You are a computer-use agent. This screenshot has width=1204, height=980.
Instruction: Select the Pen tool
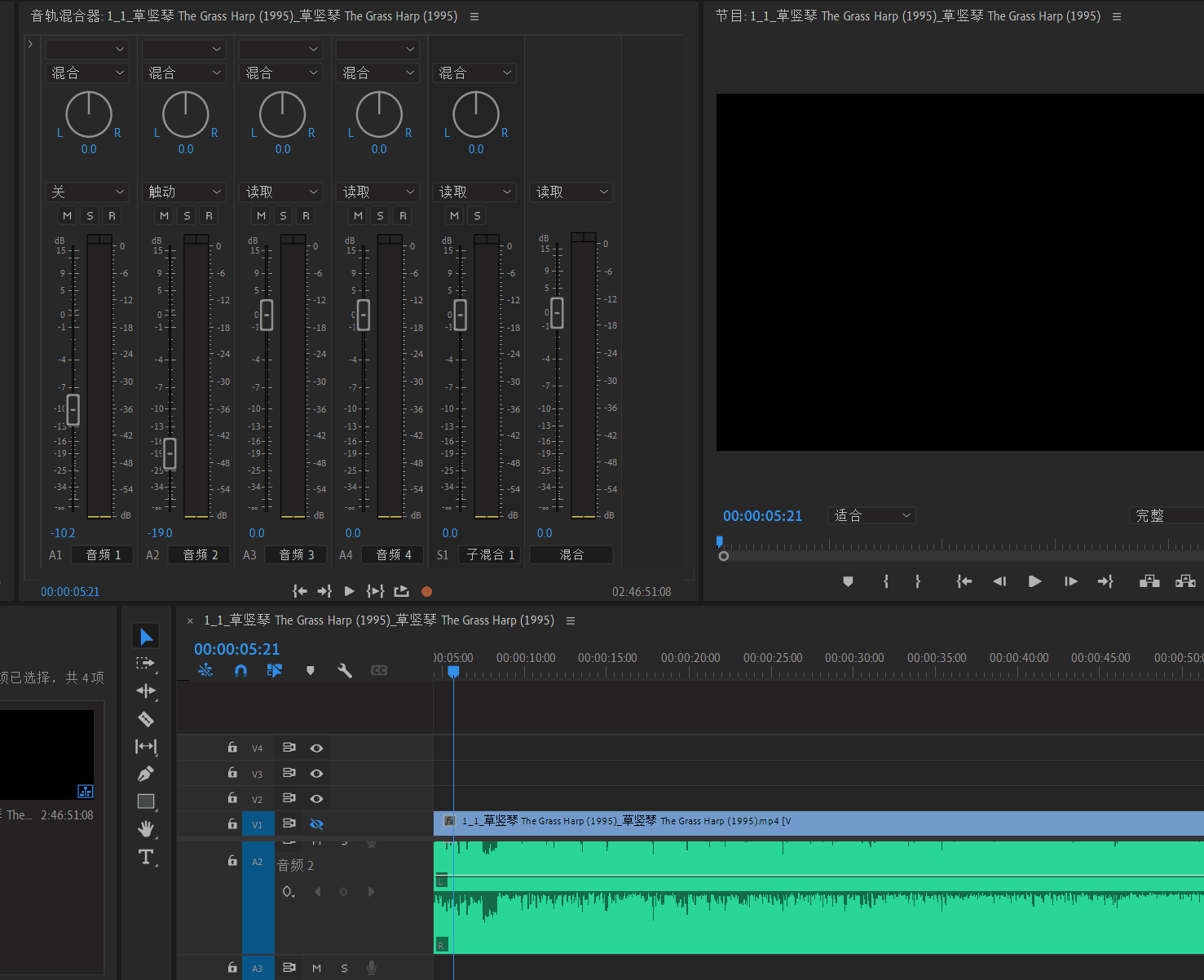click(x=146, y=774)
